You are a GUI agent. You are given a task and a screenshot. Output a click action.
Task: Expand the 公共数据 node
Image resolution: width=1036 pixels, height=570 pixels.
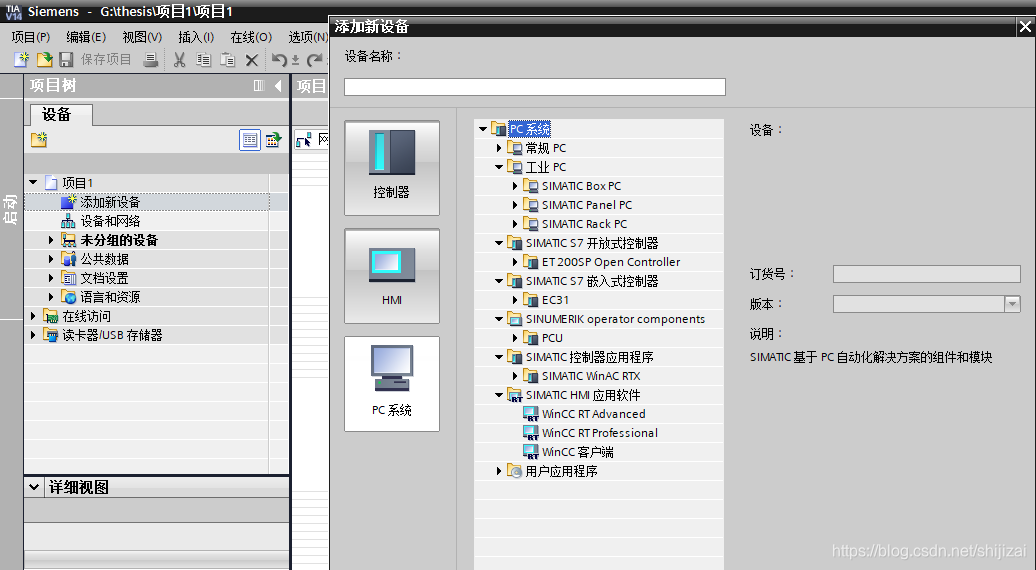click(x=51, y=259)
